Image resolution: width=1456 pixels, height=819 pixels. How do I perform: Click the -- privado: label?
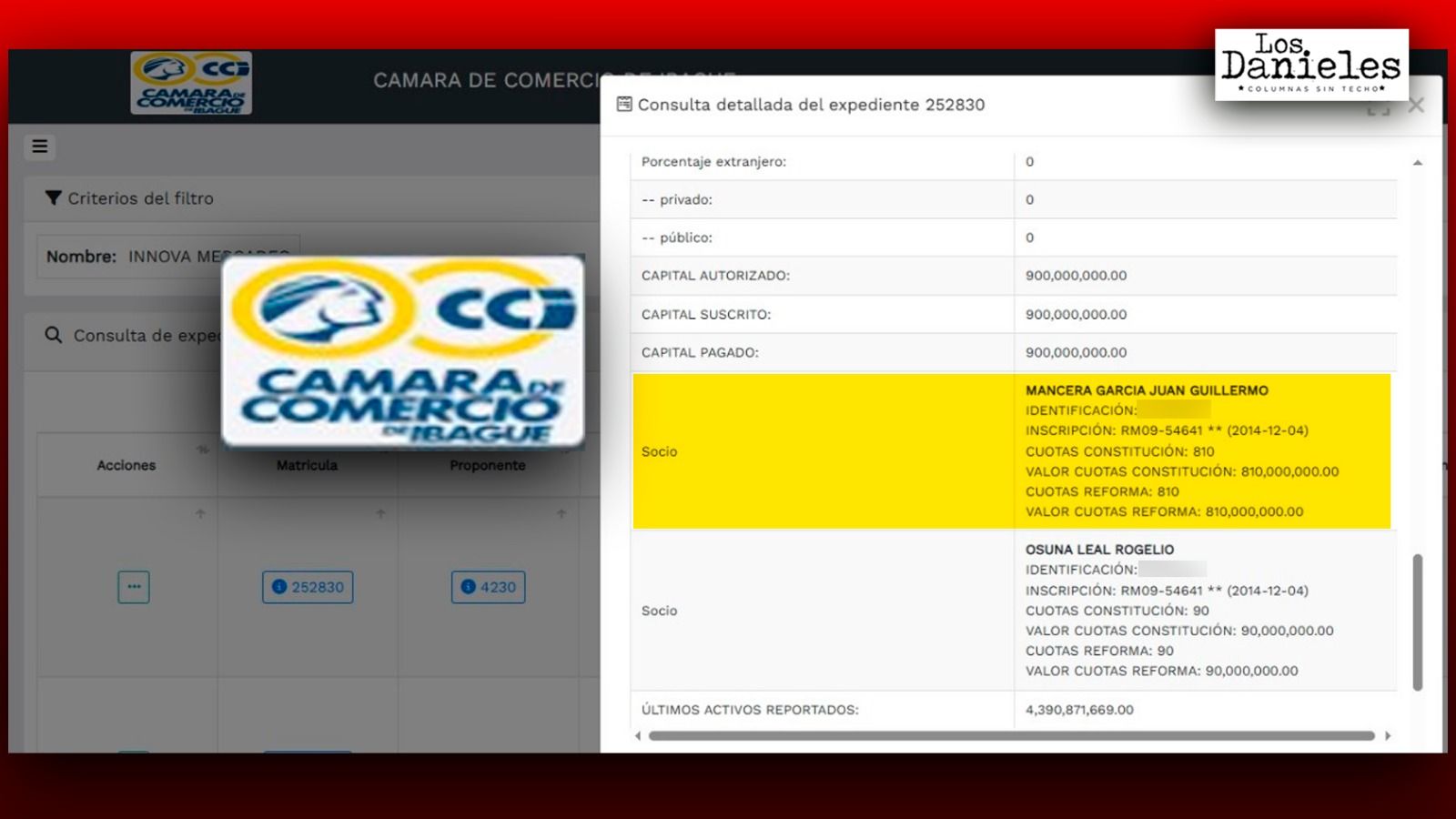coord(677,199)
